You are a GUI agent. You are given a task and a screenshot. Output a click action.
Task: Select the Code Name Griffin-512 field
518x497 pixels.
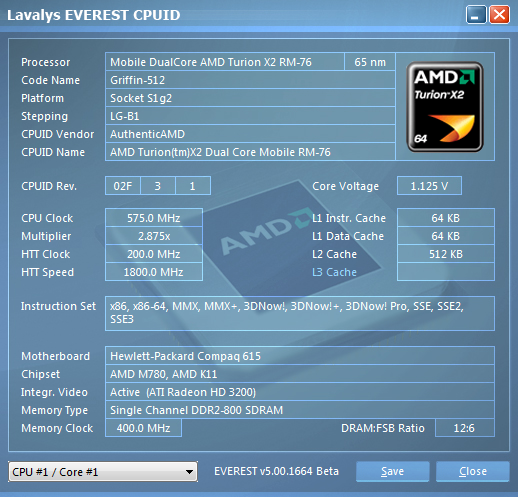(250, 80)
